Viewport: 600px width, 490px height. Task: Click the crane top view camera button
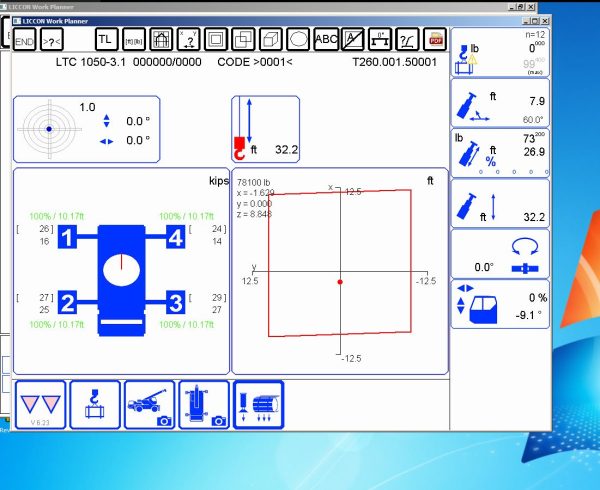[x=204, y=405]
